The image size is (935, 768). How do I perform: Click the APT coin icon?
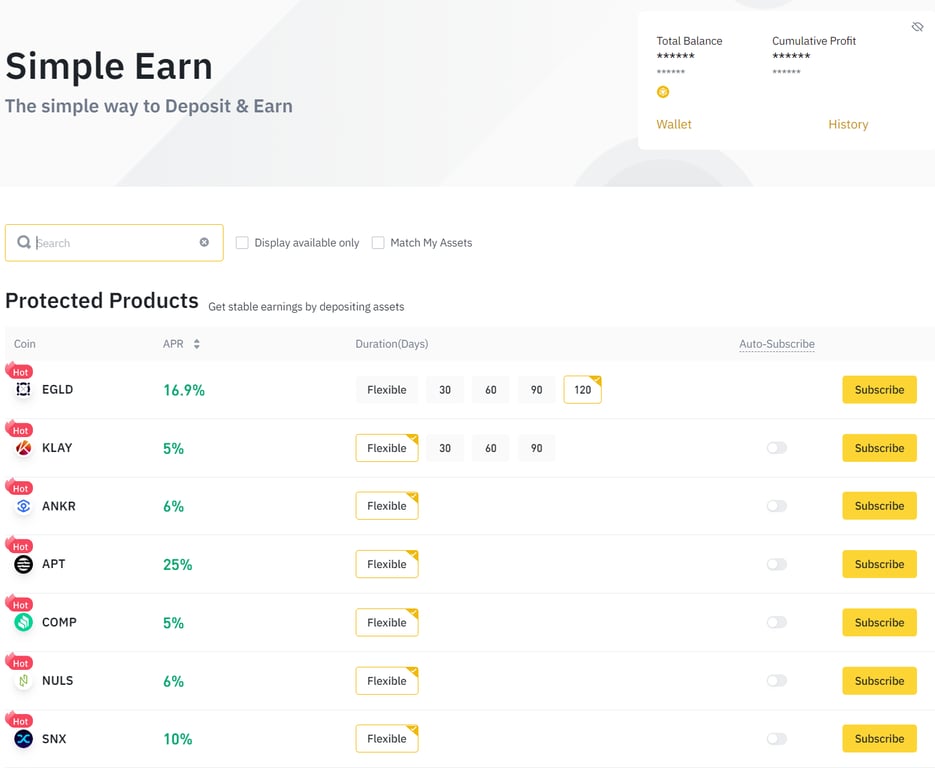pos(22,564)
